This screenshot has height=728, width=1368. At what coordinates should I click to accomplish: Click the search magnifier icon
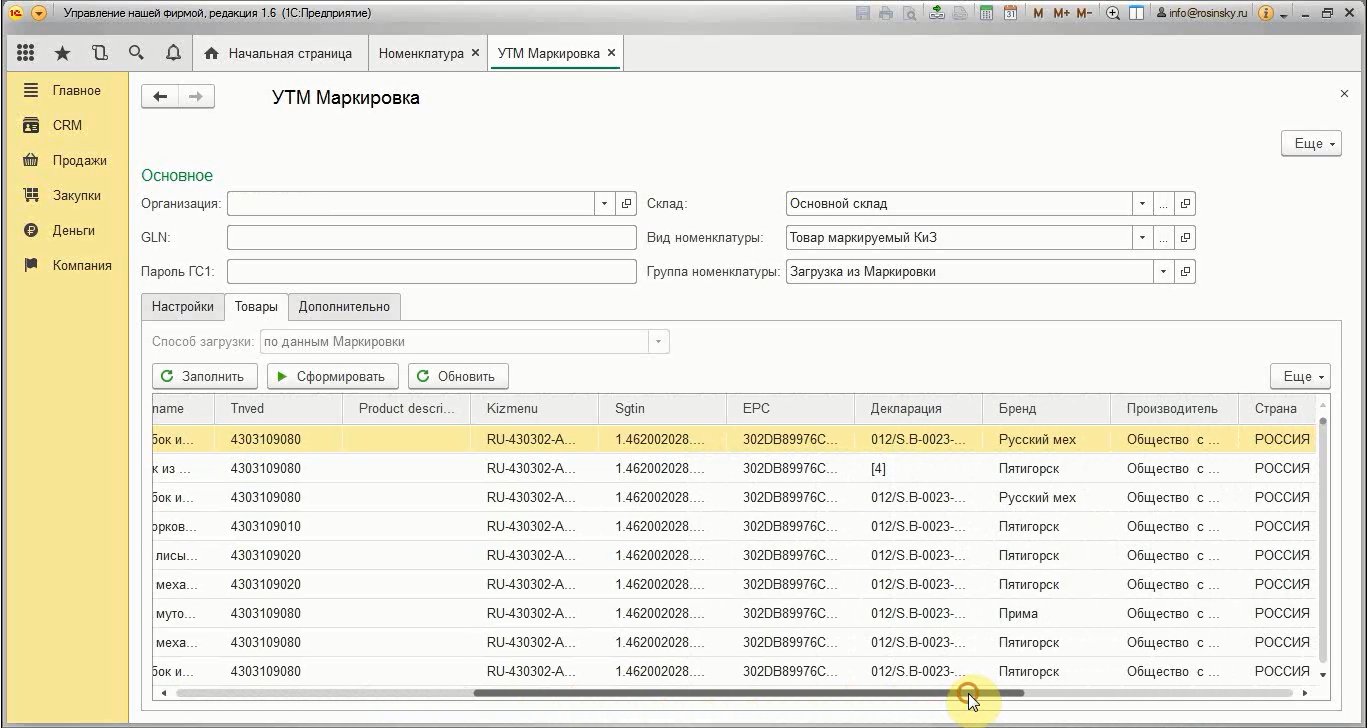pos(136,53)
